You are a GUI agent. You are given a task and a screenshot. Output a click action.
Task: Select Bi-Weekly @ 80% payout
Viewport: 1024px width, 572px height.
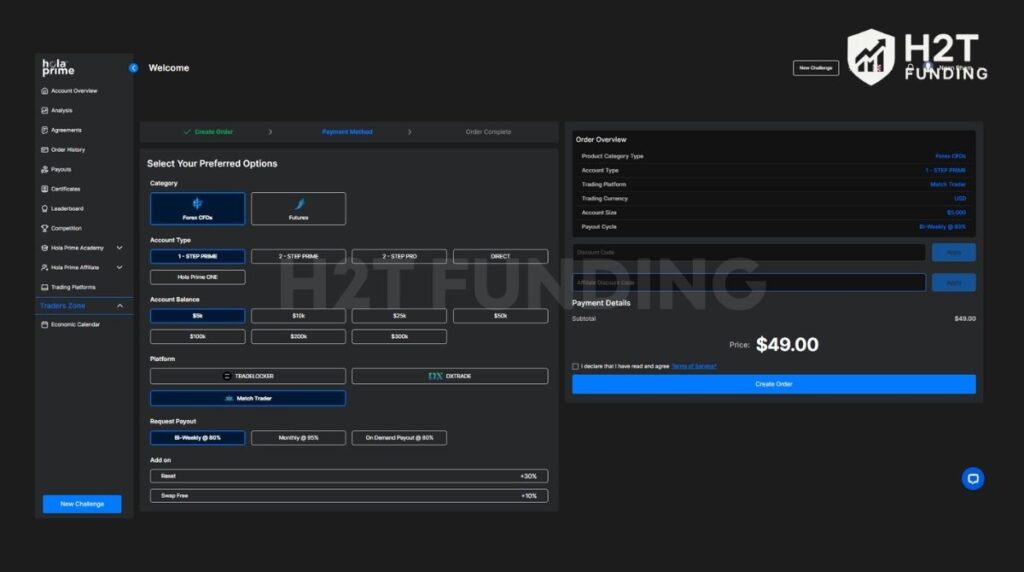tap(197, 437)
